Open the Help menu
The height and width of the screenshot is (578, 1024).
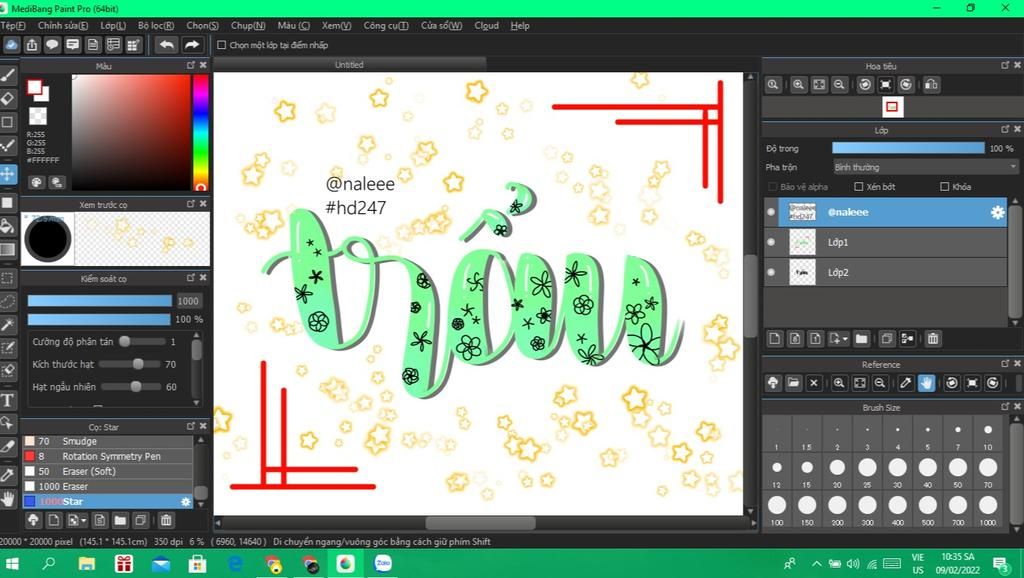[x=520, y=25]
